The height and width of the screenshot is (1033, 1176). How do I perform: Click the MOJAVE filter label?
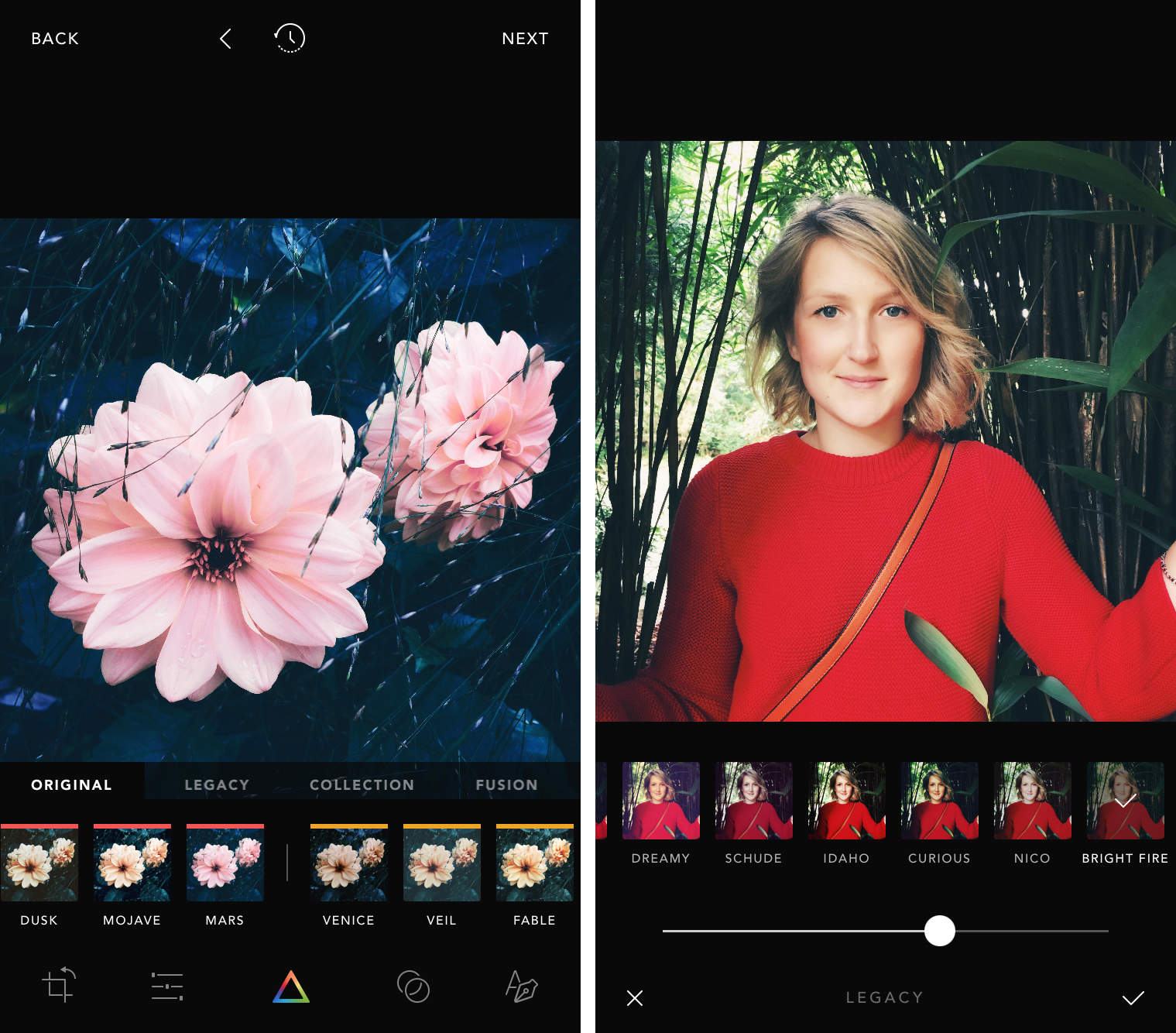pos(132,920)
